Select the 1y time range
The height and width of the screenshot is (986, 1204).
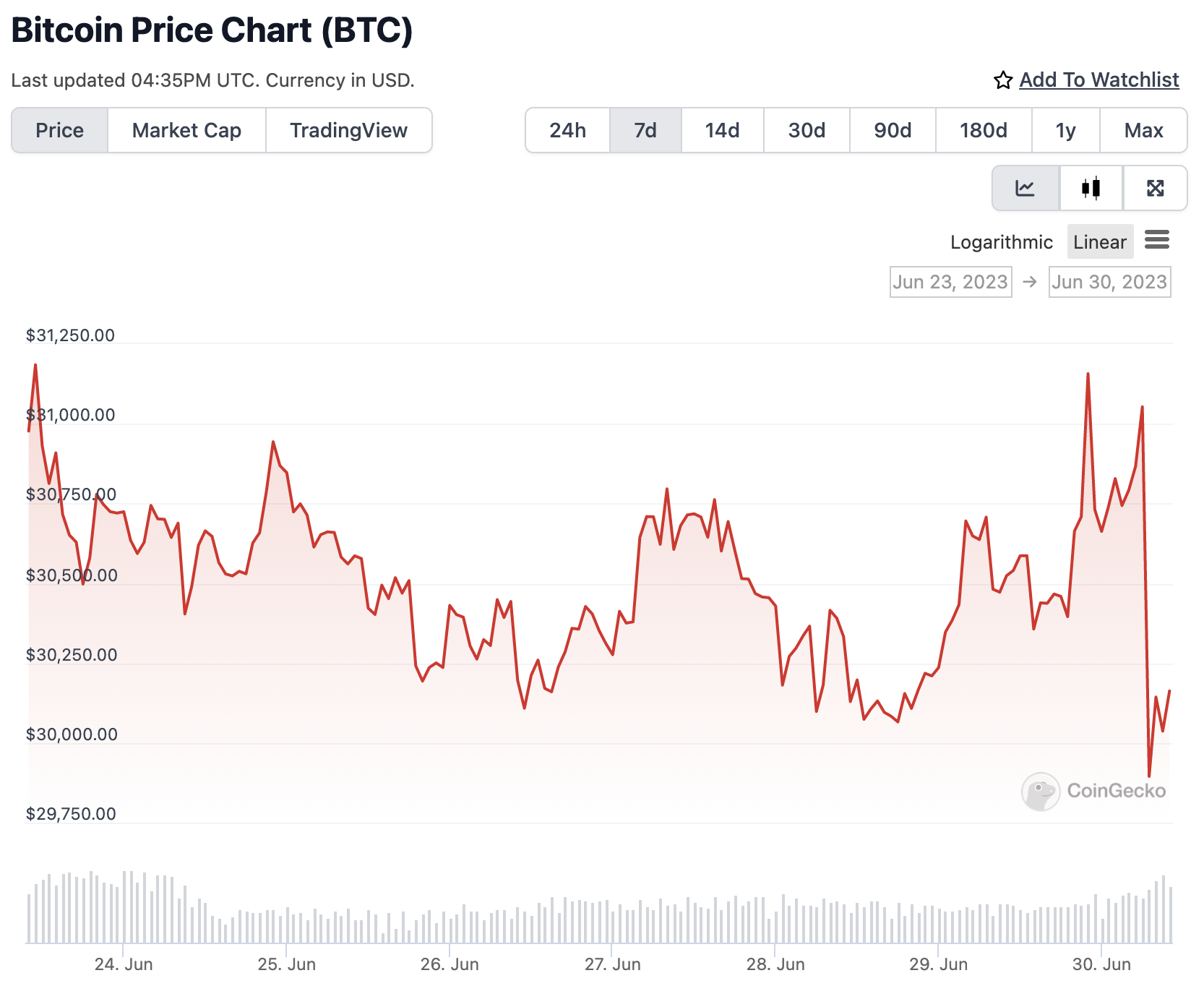[x=1065, y=130]
